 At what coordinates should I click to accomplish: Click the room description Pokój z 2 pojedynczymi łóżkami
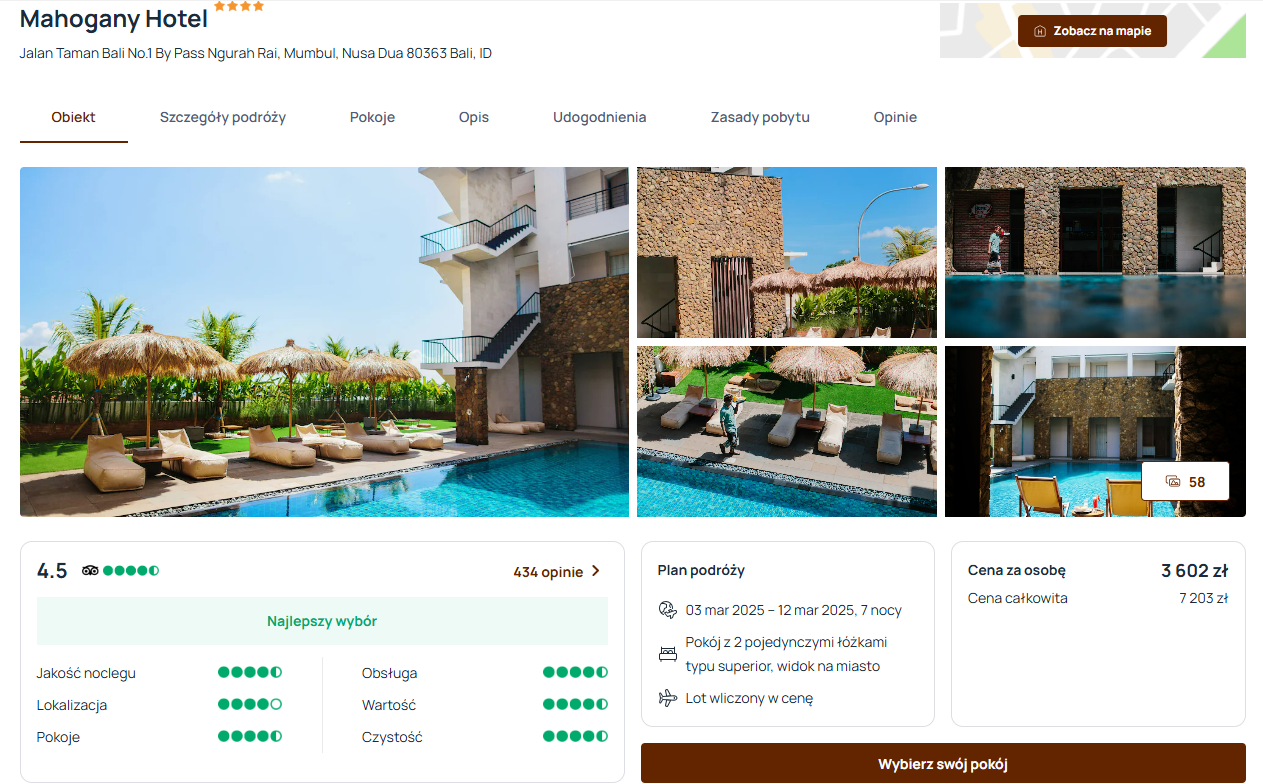786,654
